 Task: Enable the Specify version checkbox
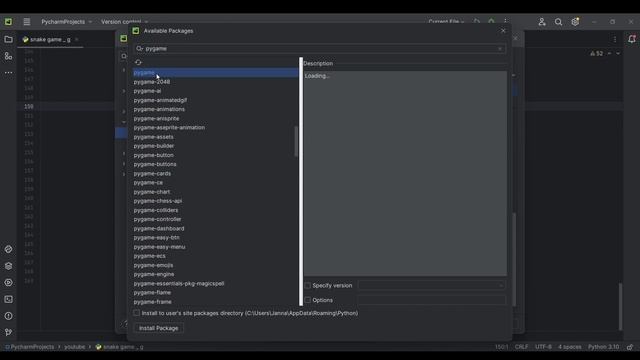pyautogui.click(x=307, y=285)
